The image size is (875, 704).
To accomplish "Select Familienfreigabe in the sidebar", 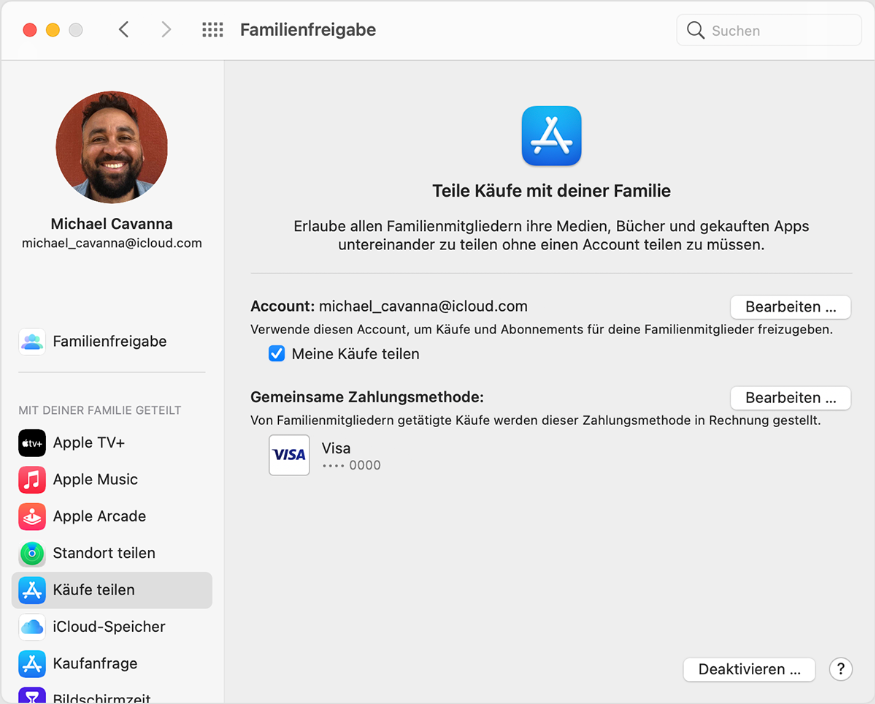I will tap(112, 341).
